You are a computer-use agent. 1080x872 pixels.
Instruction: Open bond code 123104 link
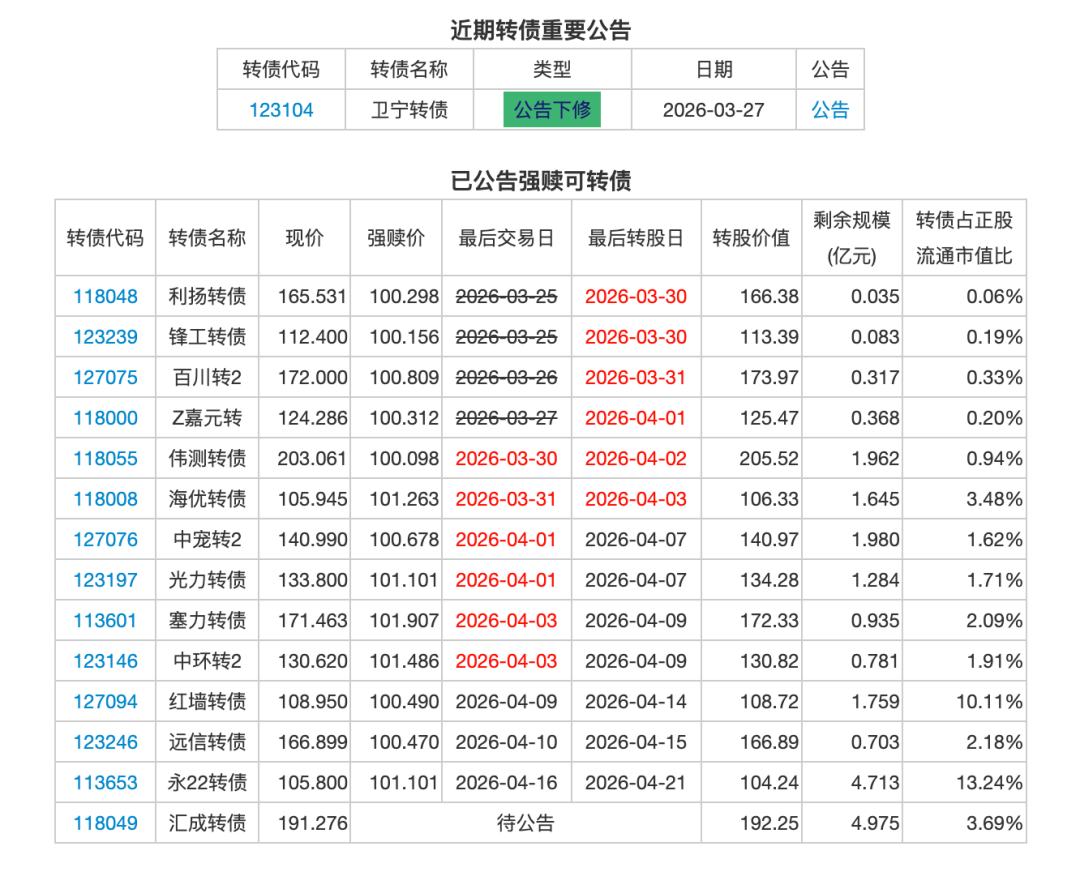(x=281, y=110)
